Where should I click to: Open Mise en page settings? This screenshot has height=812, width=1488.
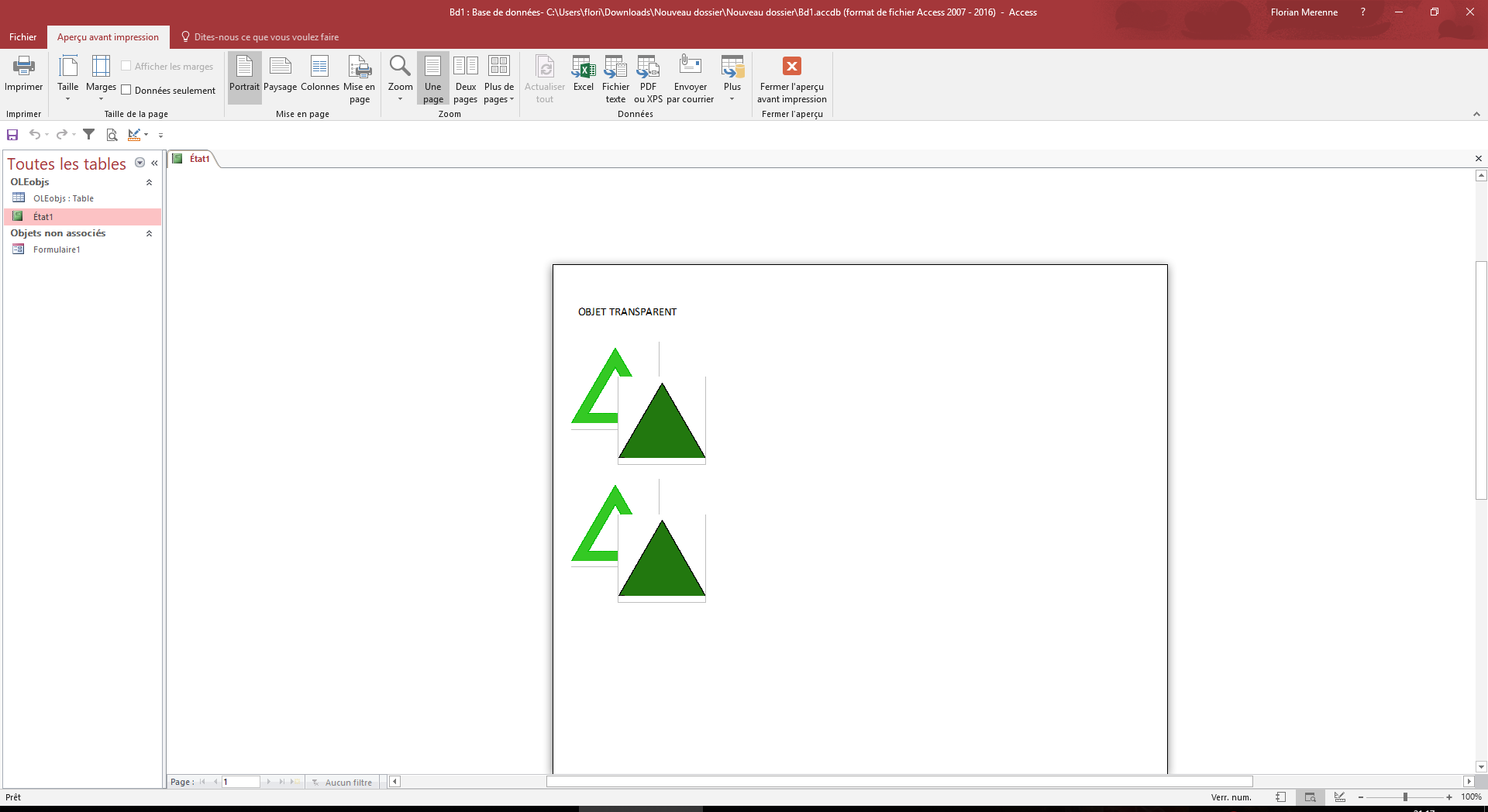coord(360,78)
